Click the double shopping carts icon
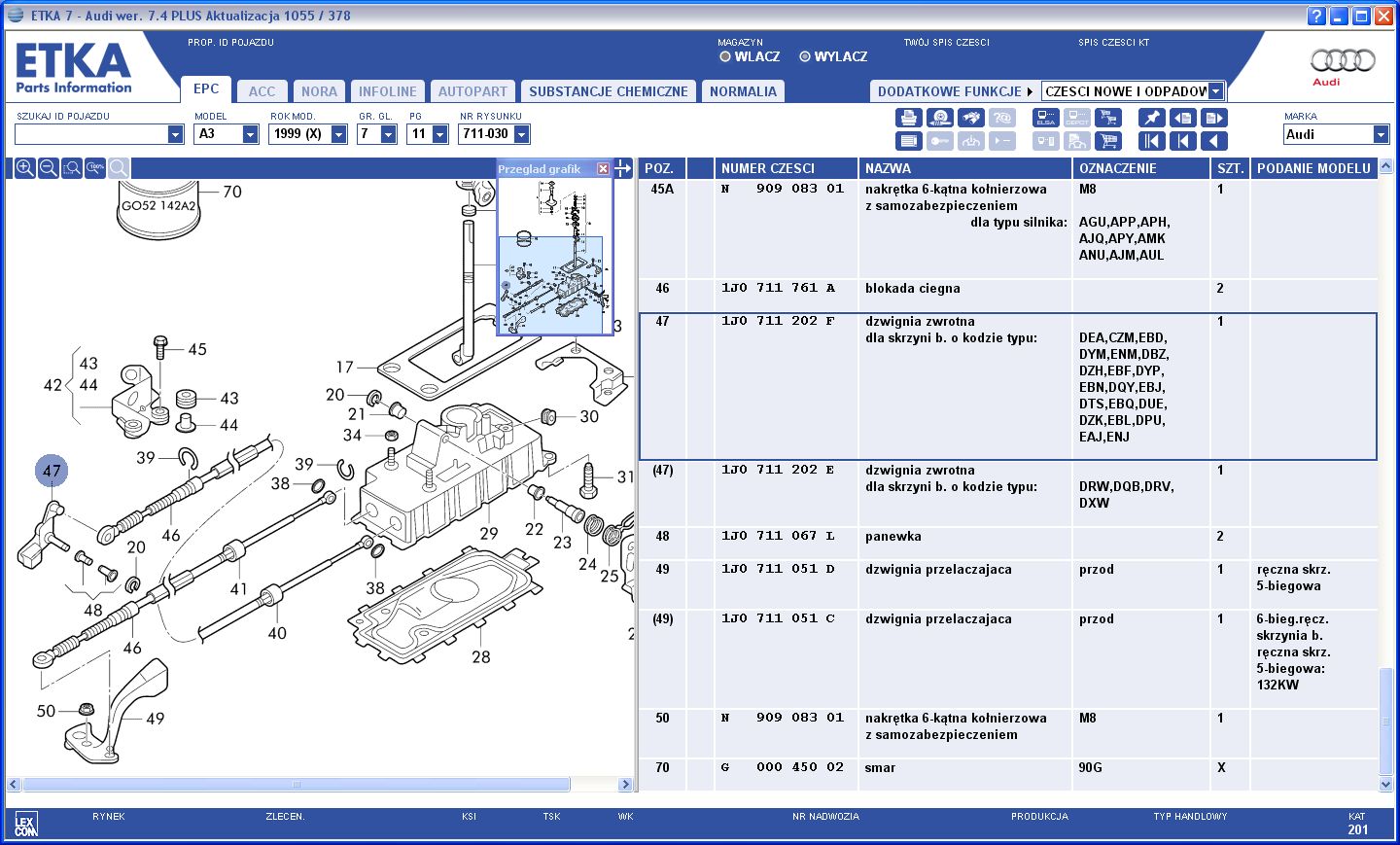The image size is (1400, 845). pos(1107,118)
